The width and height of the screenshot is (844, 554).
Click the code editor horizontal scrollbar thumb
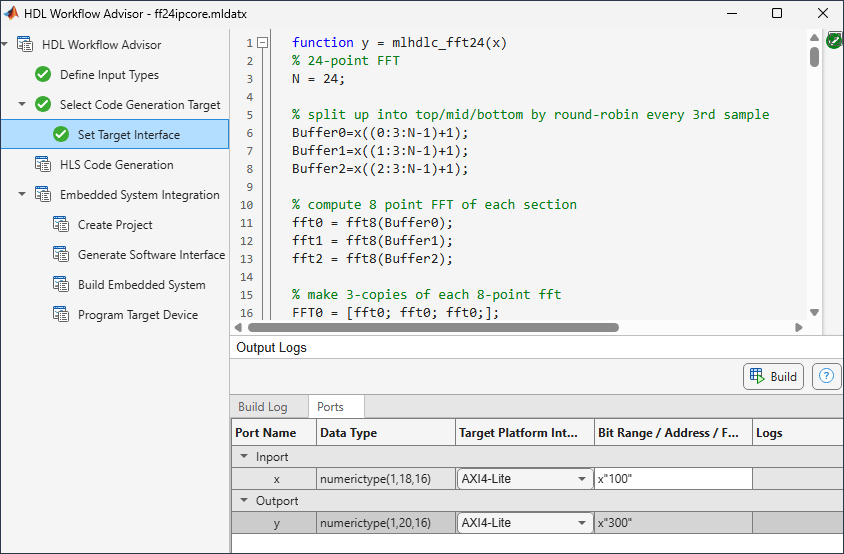click(433, 327)
